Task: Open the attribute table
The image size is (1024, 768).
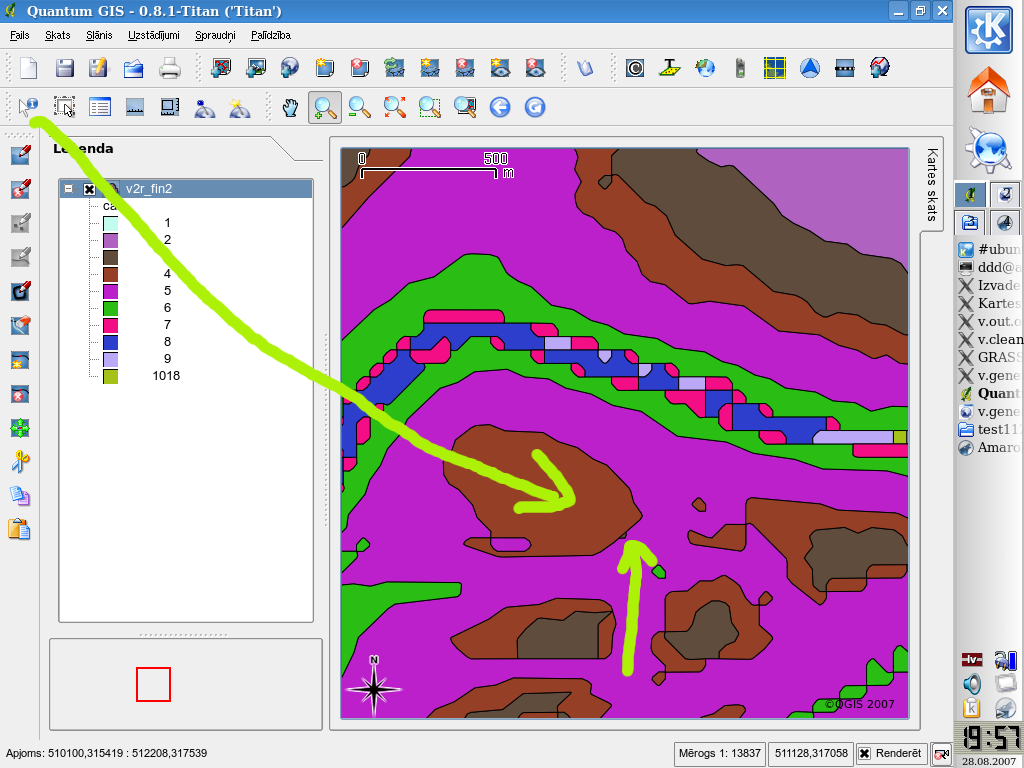Action: (99, 107)
